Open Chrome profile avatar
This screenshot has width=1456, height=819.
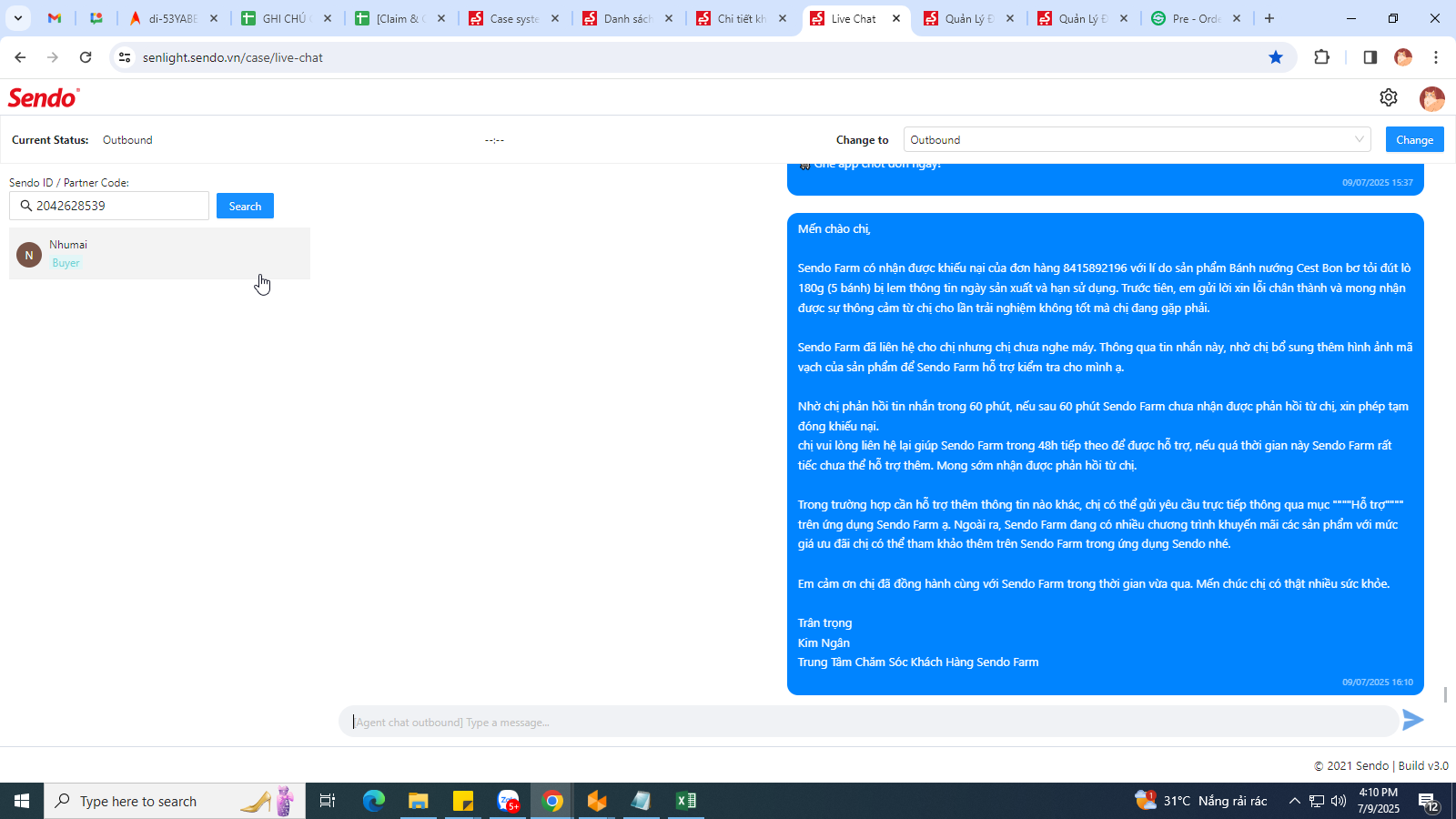[x=1403, y=57]
